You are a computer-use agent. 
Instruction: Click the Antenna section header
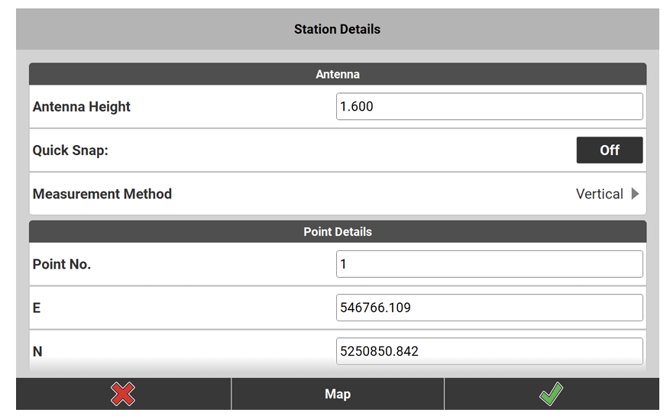(x=337, y=74)
